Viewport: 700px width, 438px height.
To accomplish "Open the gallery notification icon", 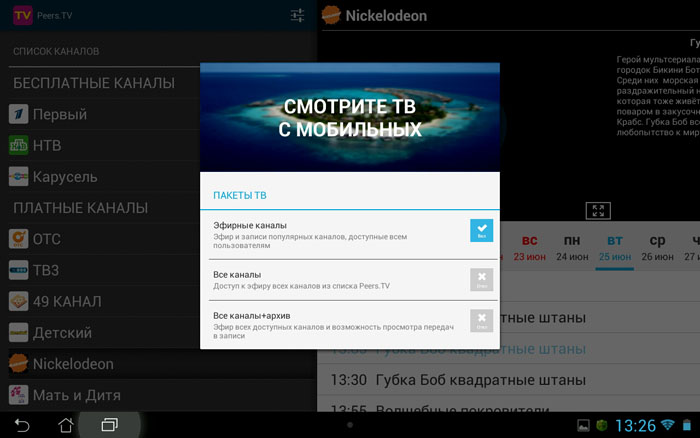I will (x=583, y=425).
